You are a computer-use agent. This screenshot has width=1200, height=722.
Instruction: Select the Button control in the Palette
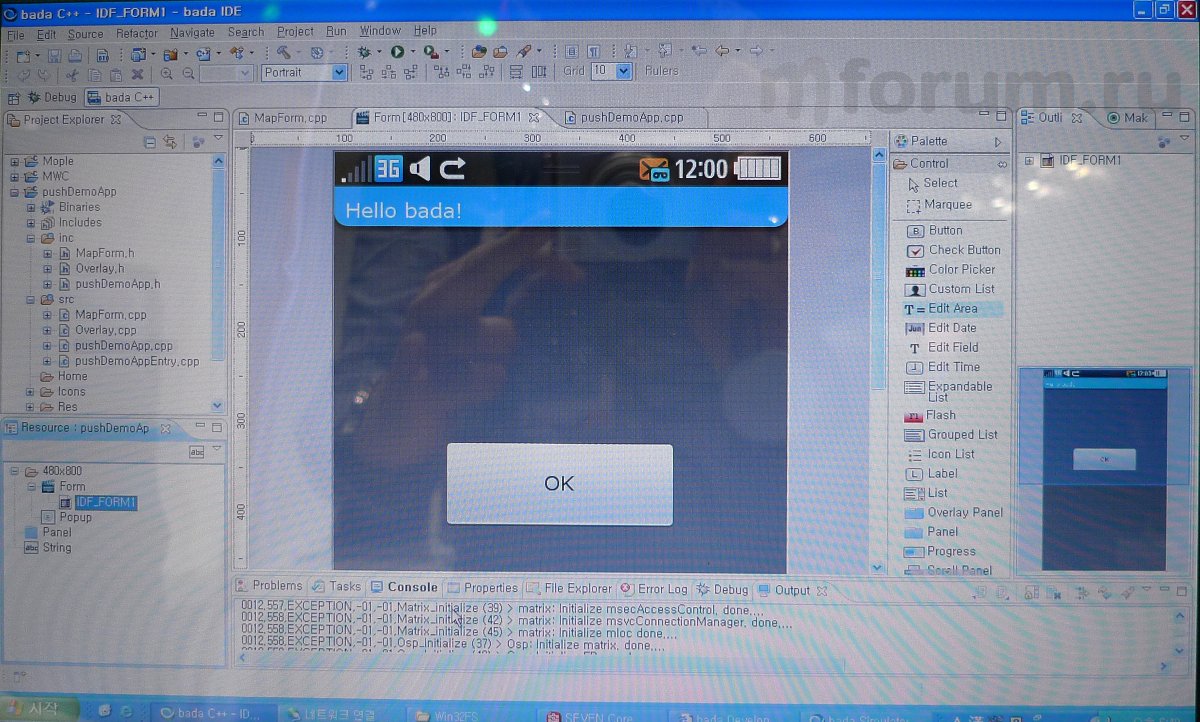(x=934, y=230)
